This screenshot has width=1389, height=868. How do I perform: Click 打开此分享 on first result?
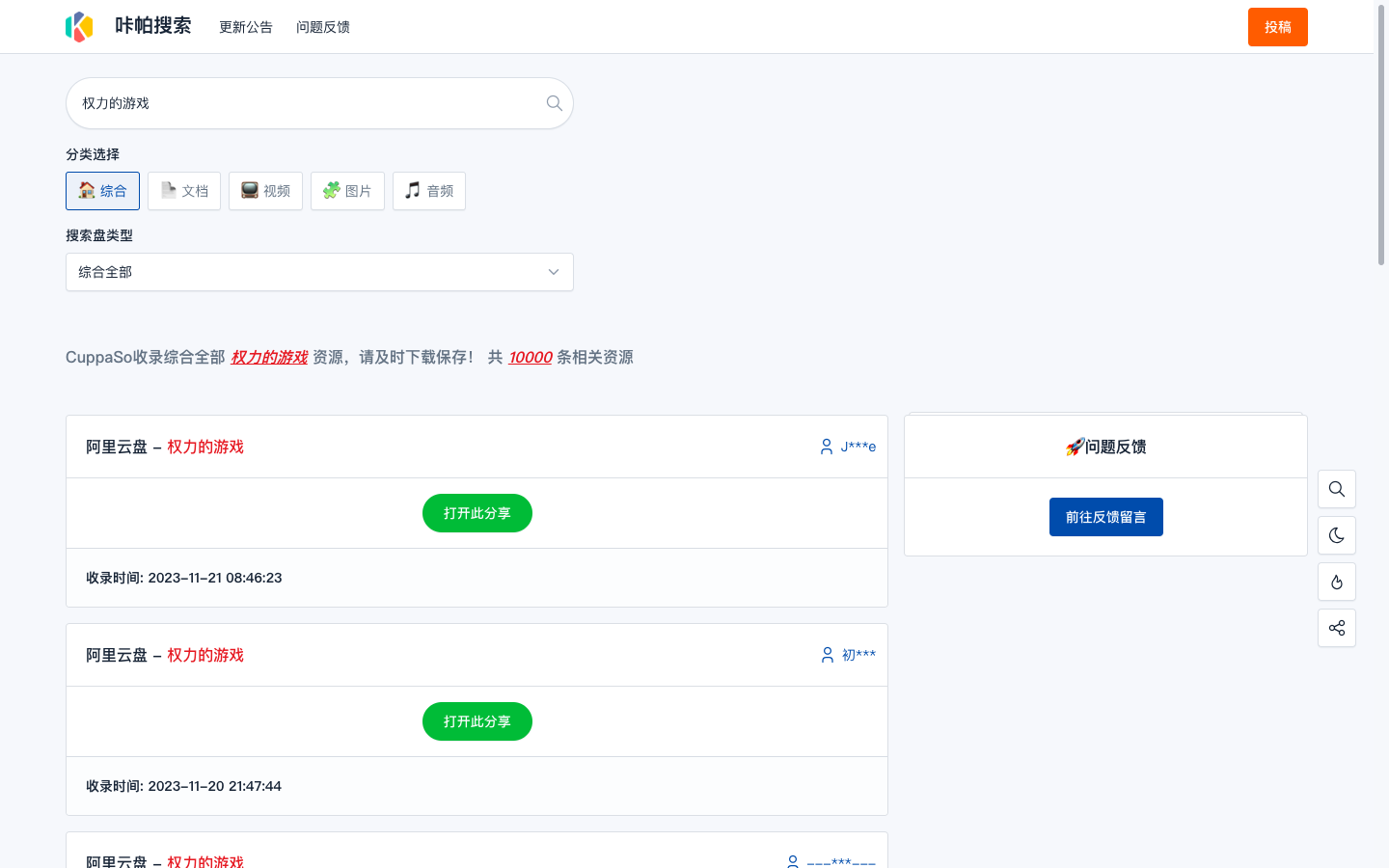477,513
